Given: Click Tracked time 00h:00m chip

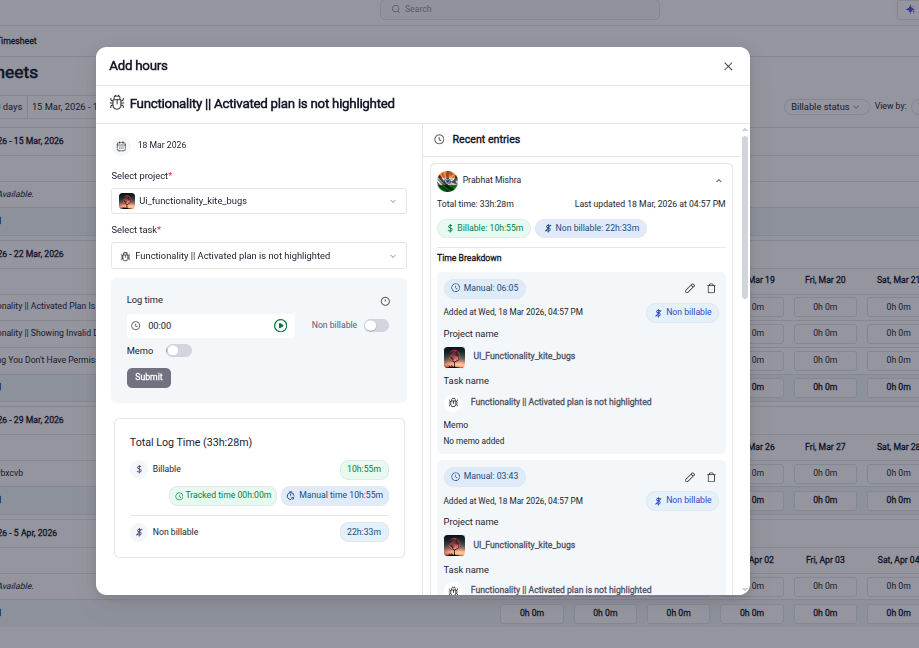Looking at the screenshot, I should click(x=223, y=496).
